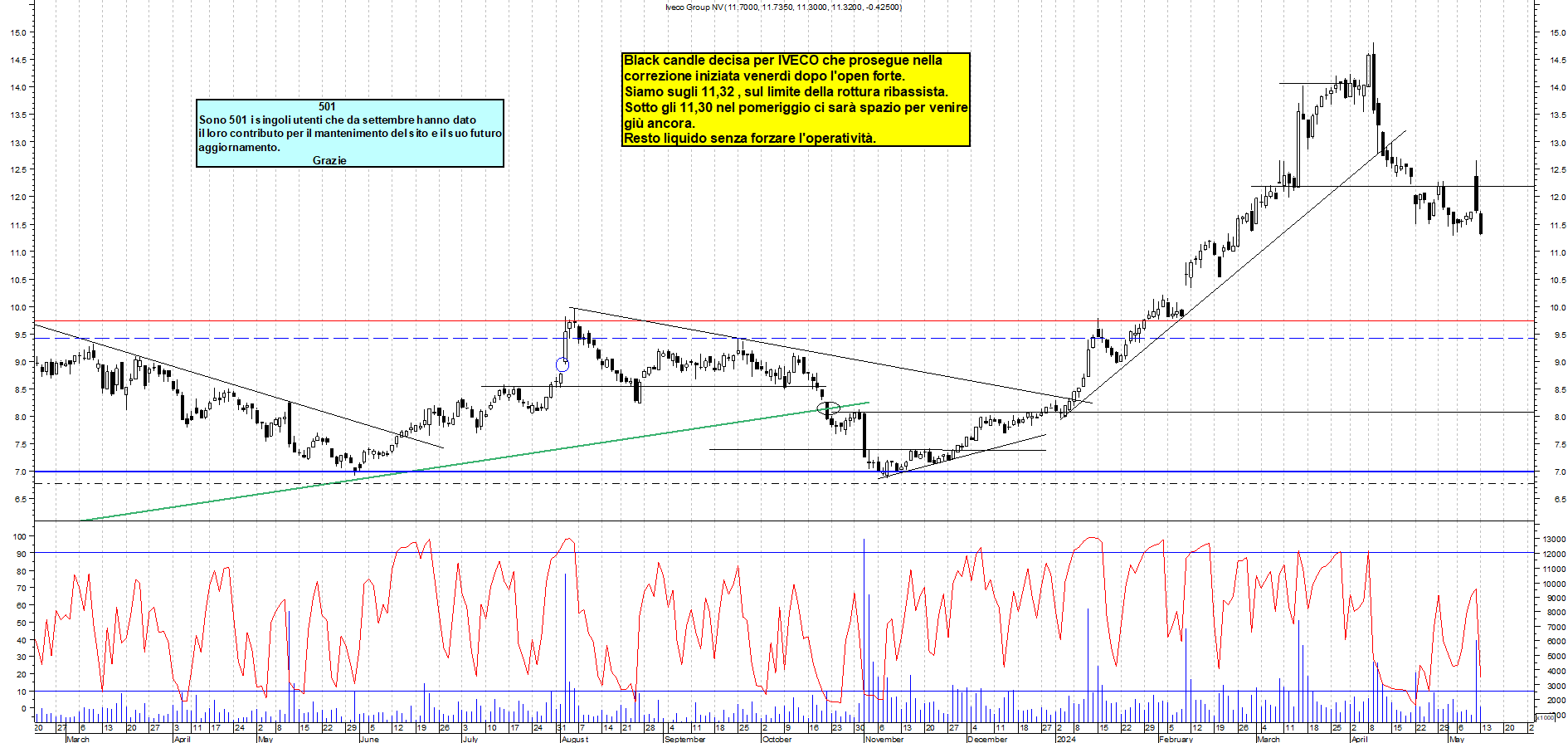Screen dimensions: 1568x743
Task: Select the "February" month label
Action: (1176, 739)
